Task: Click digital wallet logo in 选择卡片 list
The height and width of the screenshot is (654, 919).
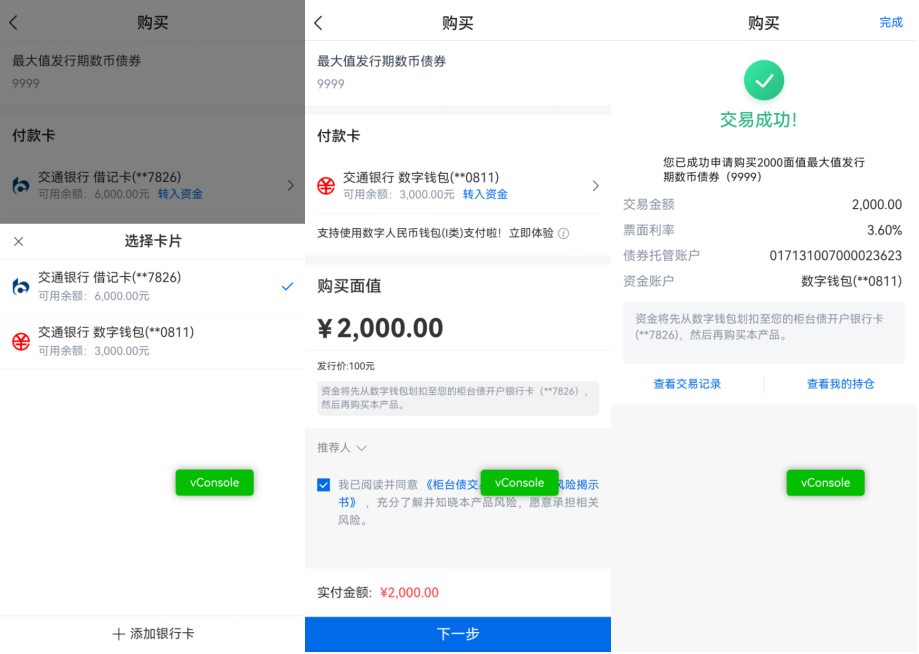Action: pos(21,341)
